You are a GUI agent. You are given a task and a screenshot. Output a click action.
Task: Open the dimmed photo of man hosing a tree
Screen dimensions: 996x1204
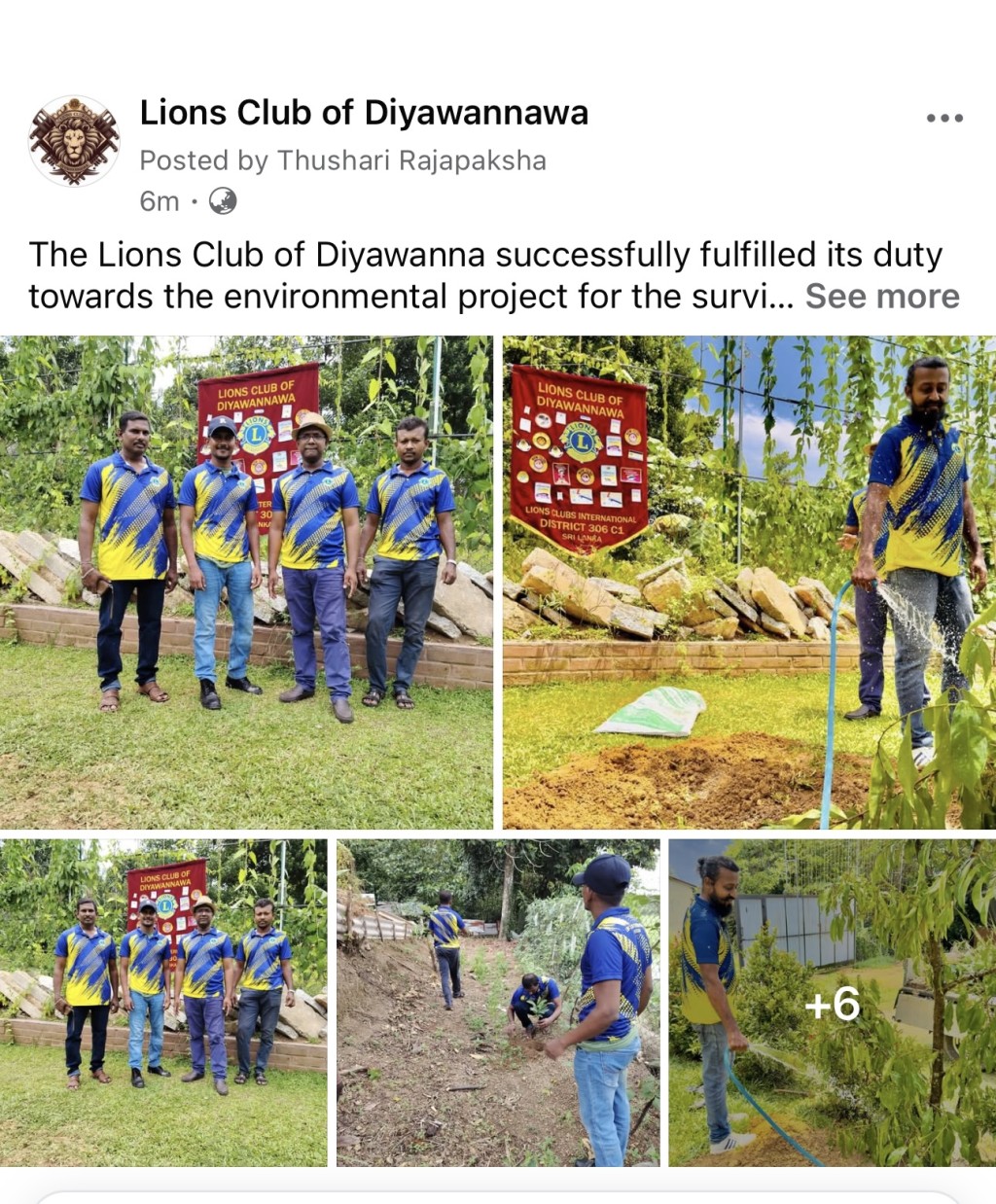pyautogui.click(x=833, y=1003)
